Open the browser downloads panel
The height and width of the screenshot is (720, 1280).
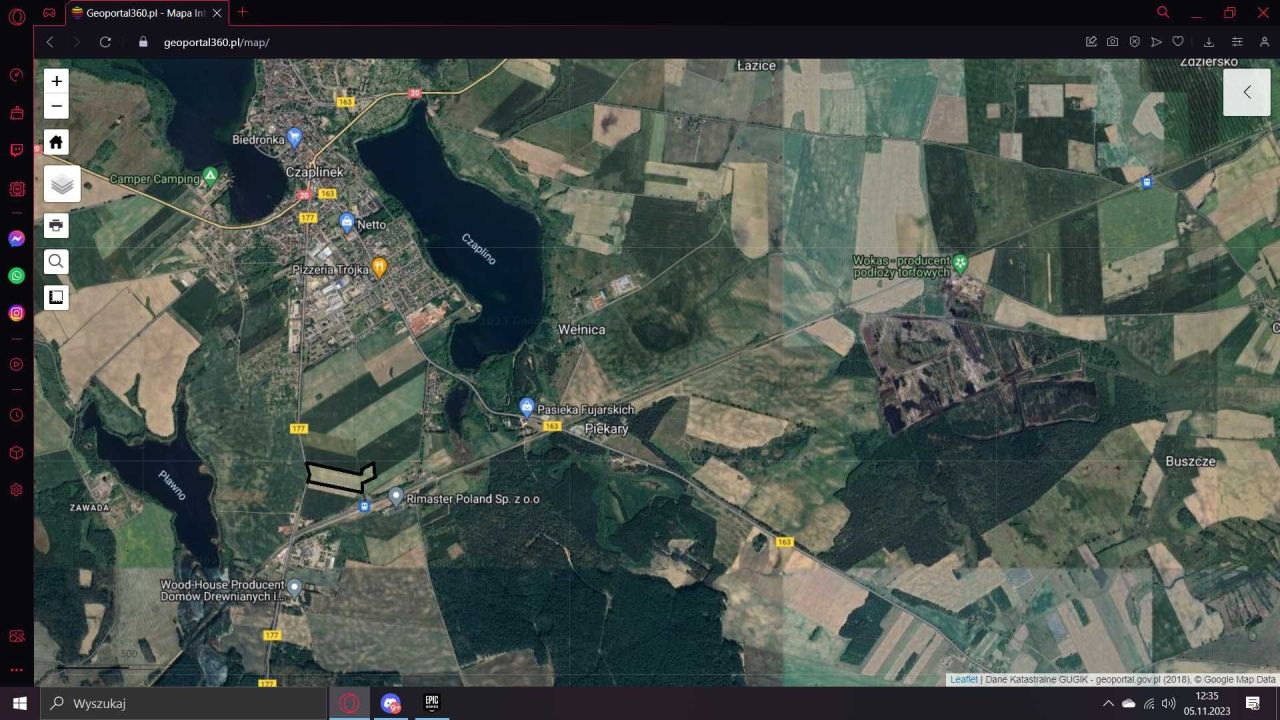tap(1209, 42)
